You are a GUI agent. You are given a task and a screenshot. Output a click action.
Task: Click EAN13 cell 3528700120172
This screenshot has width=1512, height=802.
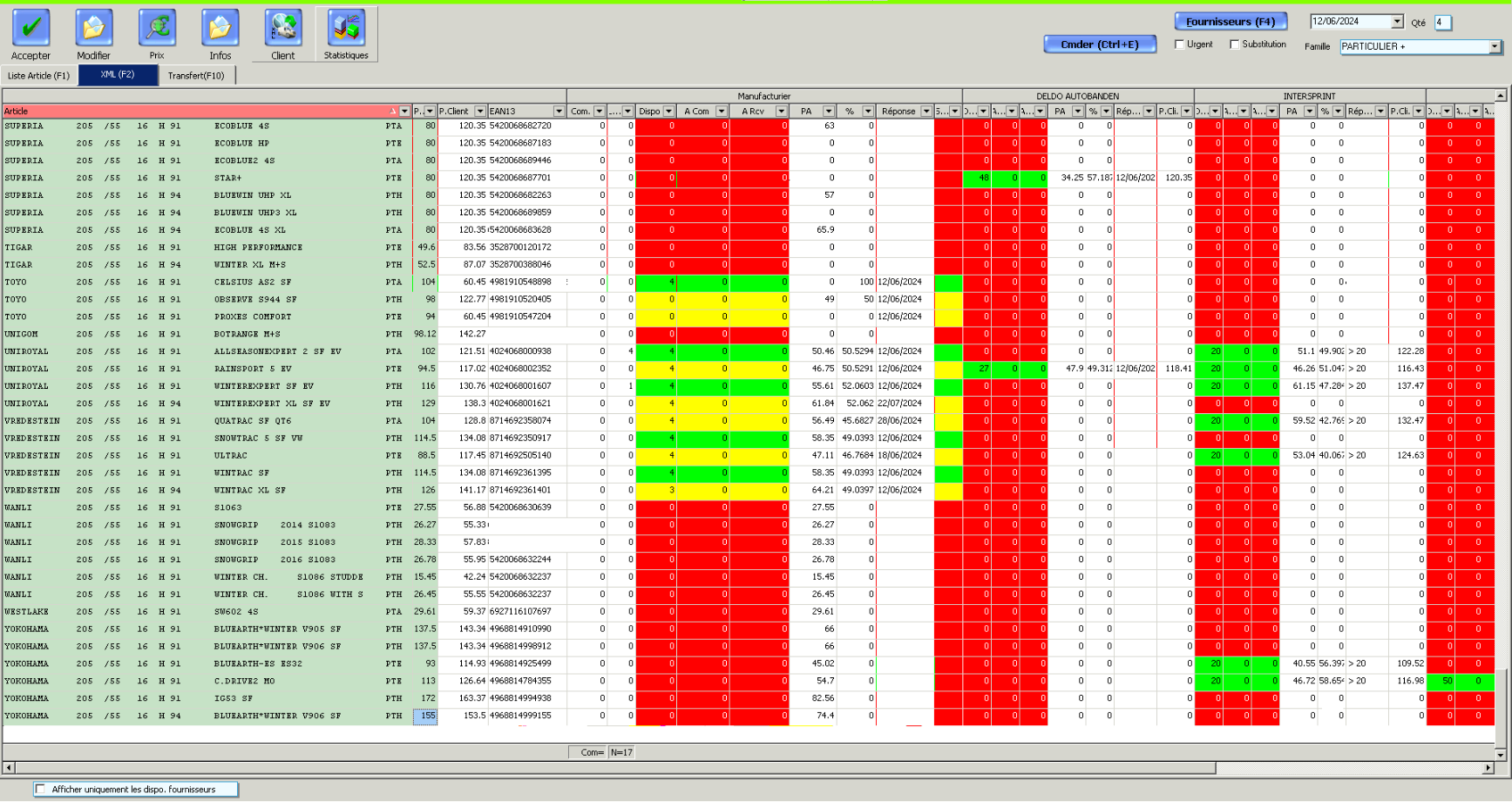(526, 248)
